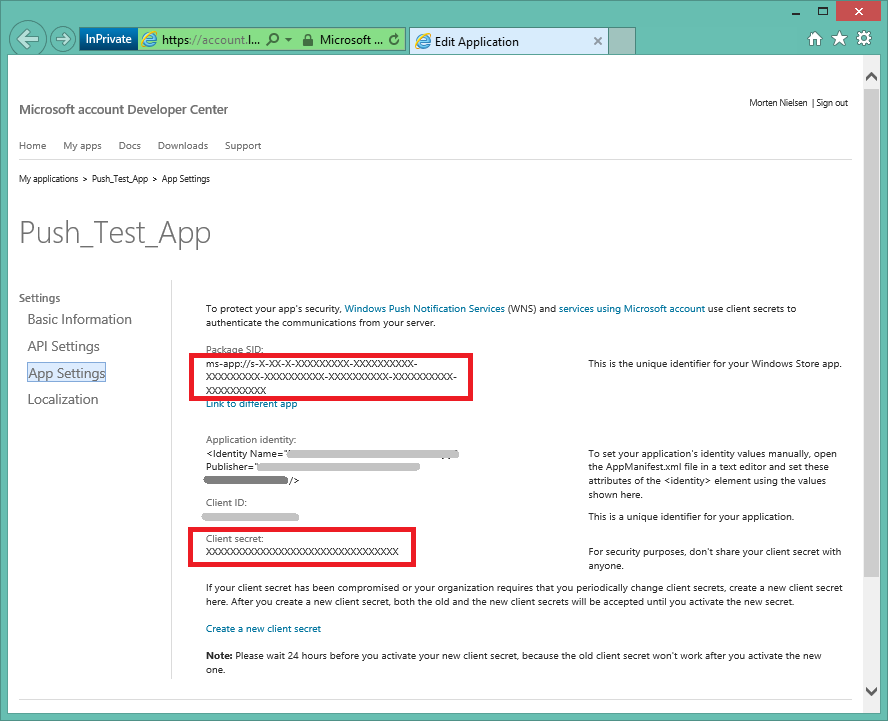Click the Push_Test_App breadcrumb link
Screen dimensions: 888x721
[x=120, y=179]
